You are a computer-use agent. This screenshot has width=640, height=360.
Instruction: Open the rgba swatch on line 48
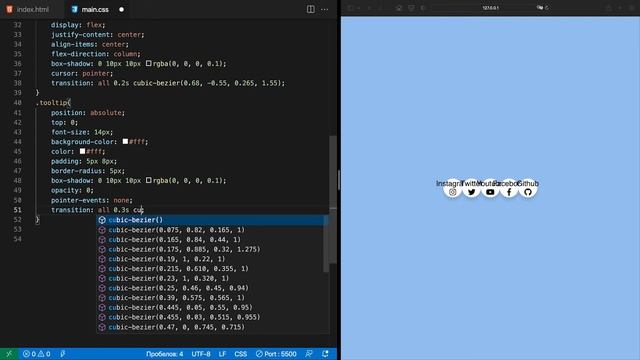coord(149,180)
